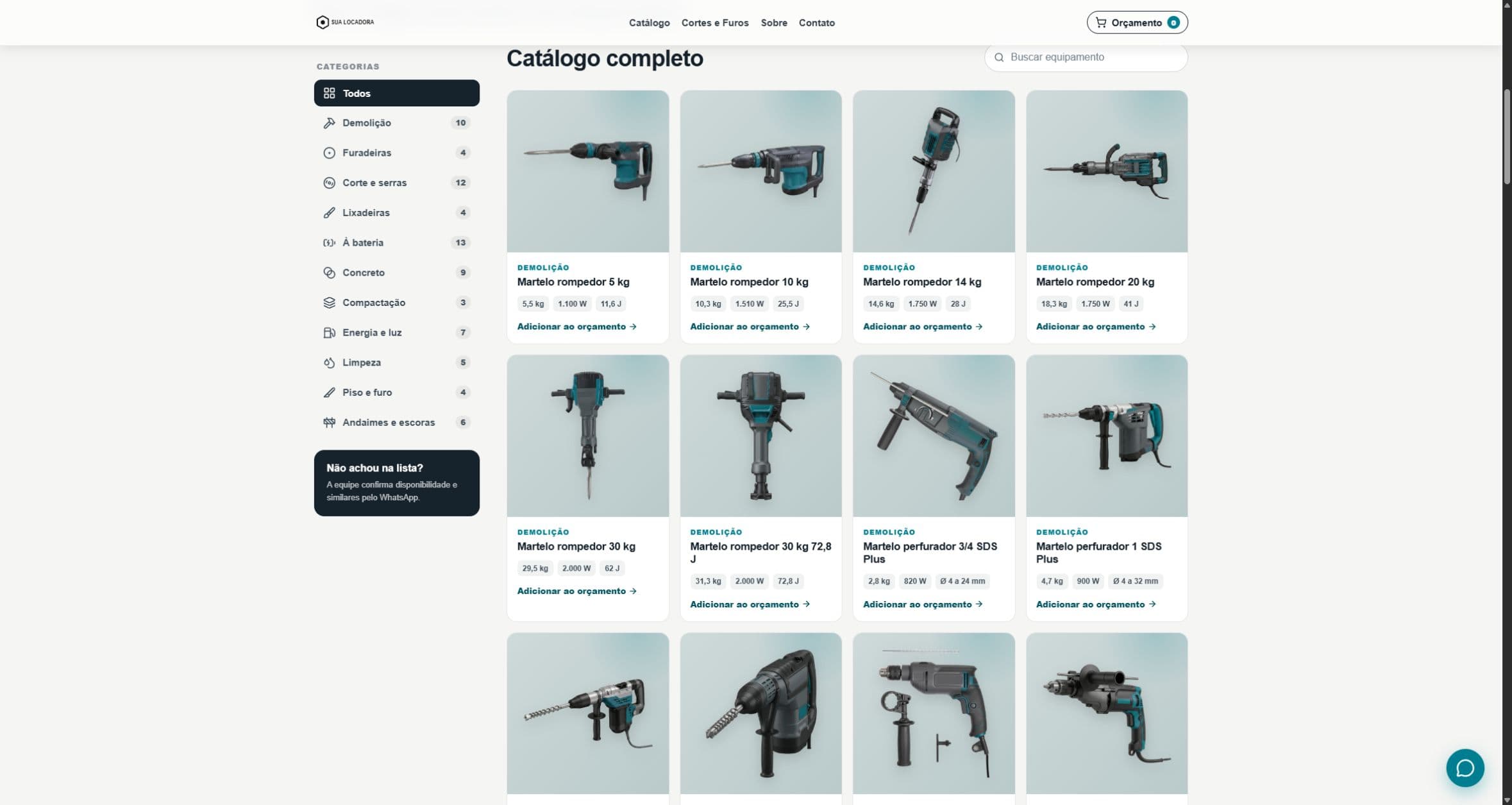This screenshot has height=805, width=1512.
Task: Click the circle icon beside Furadeiras
Action: point(329,153)
